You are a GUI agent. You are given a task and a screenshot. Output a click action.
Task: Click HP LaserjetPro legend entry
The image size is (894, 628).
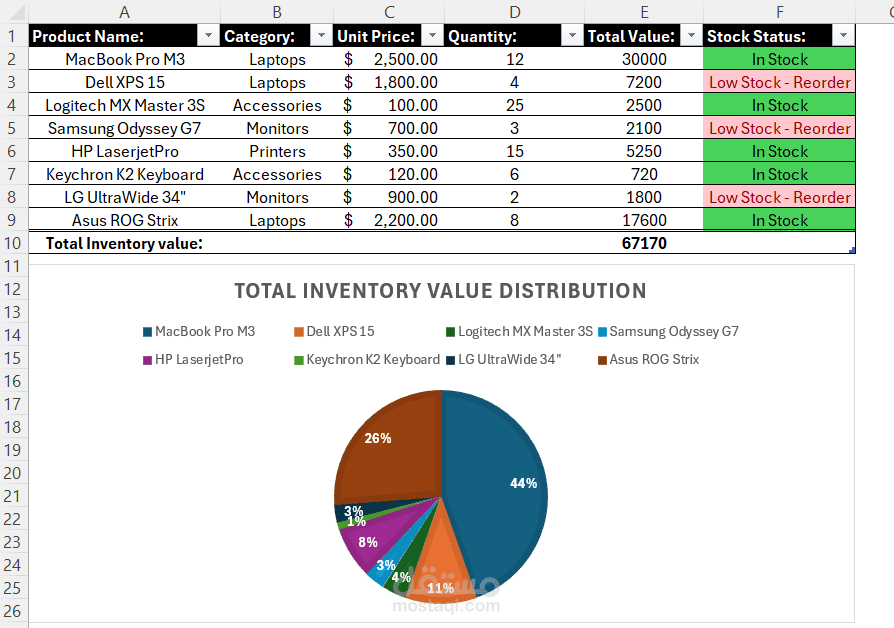[193, 359]
